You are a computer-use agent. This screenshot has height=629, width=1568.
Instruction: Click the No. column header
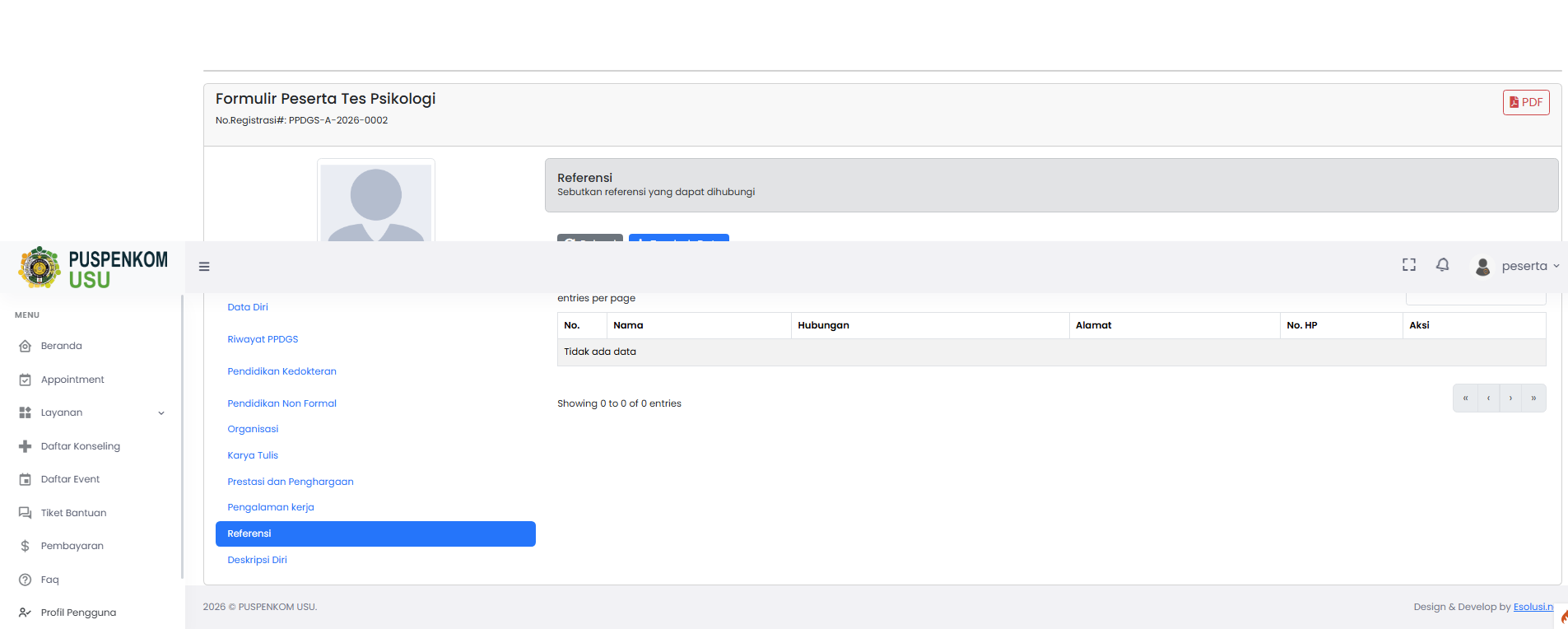pyautogui.click(x=582, y=325)
